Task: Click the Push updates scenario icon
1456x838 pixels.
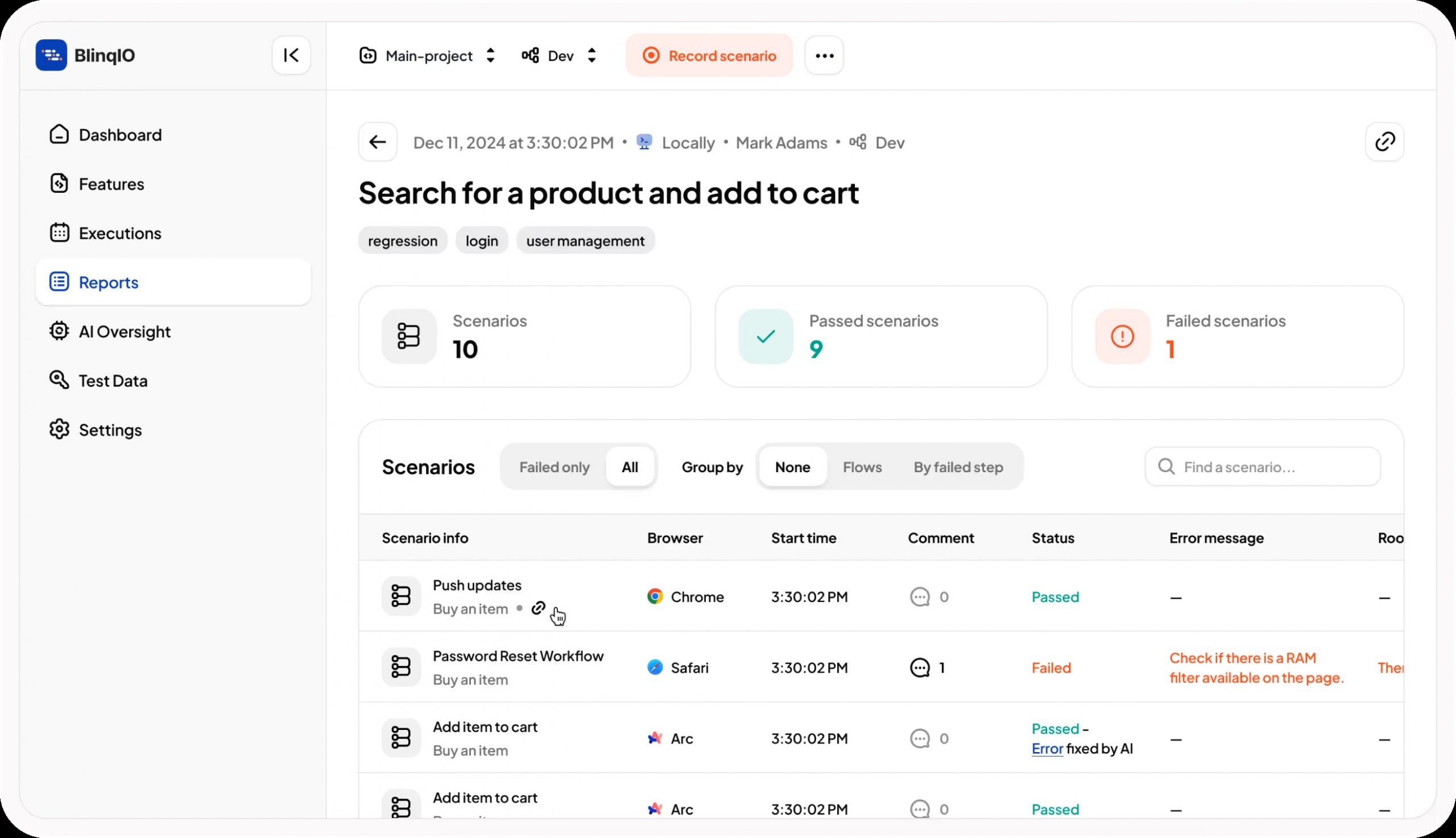Action: point(401,596)
